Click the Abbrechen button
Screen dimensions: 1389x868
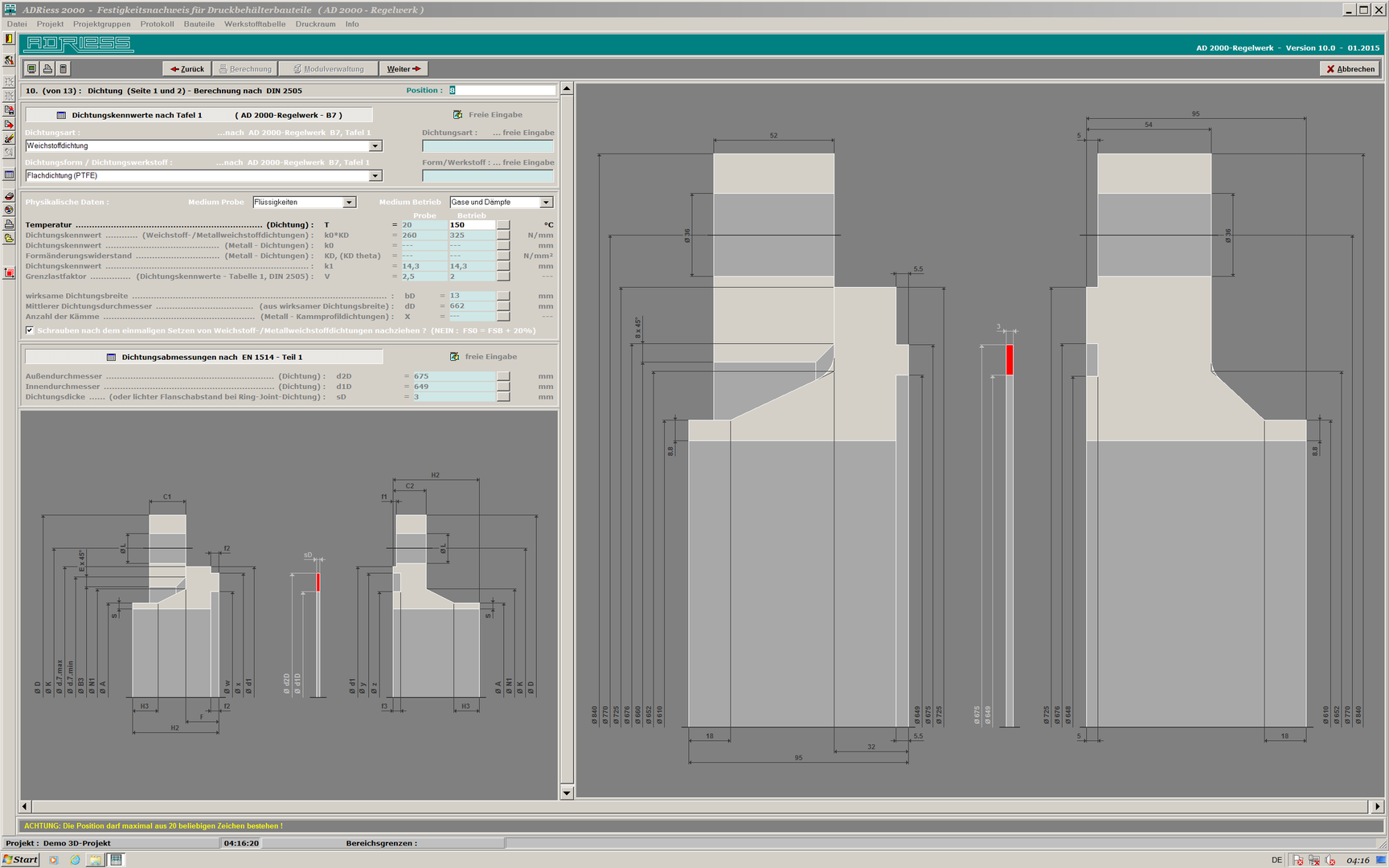1350,69
